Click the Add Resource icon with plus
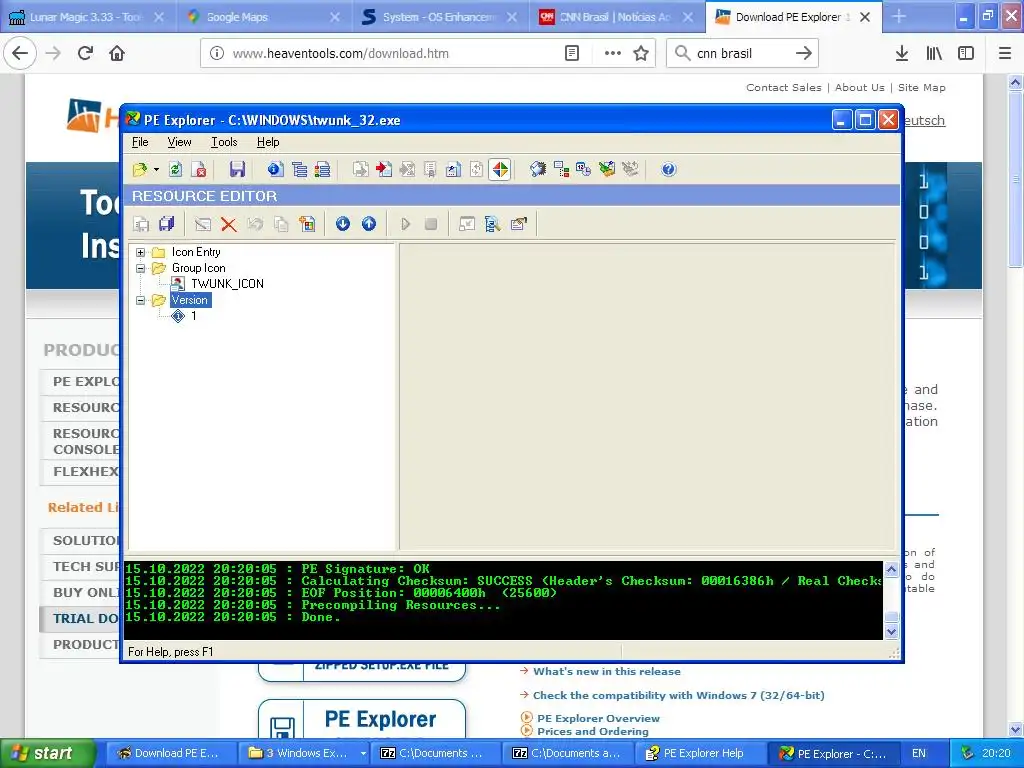This screenshot has height=768, width=1024. click(307, 224)
